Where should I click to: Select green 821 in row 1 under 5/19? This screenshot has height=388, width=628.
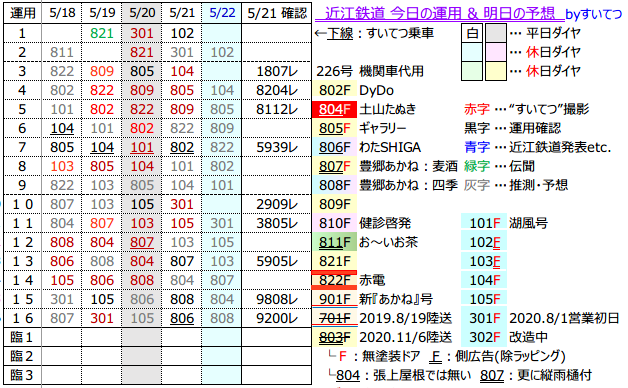tap(102, 33)
